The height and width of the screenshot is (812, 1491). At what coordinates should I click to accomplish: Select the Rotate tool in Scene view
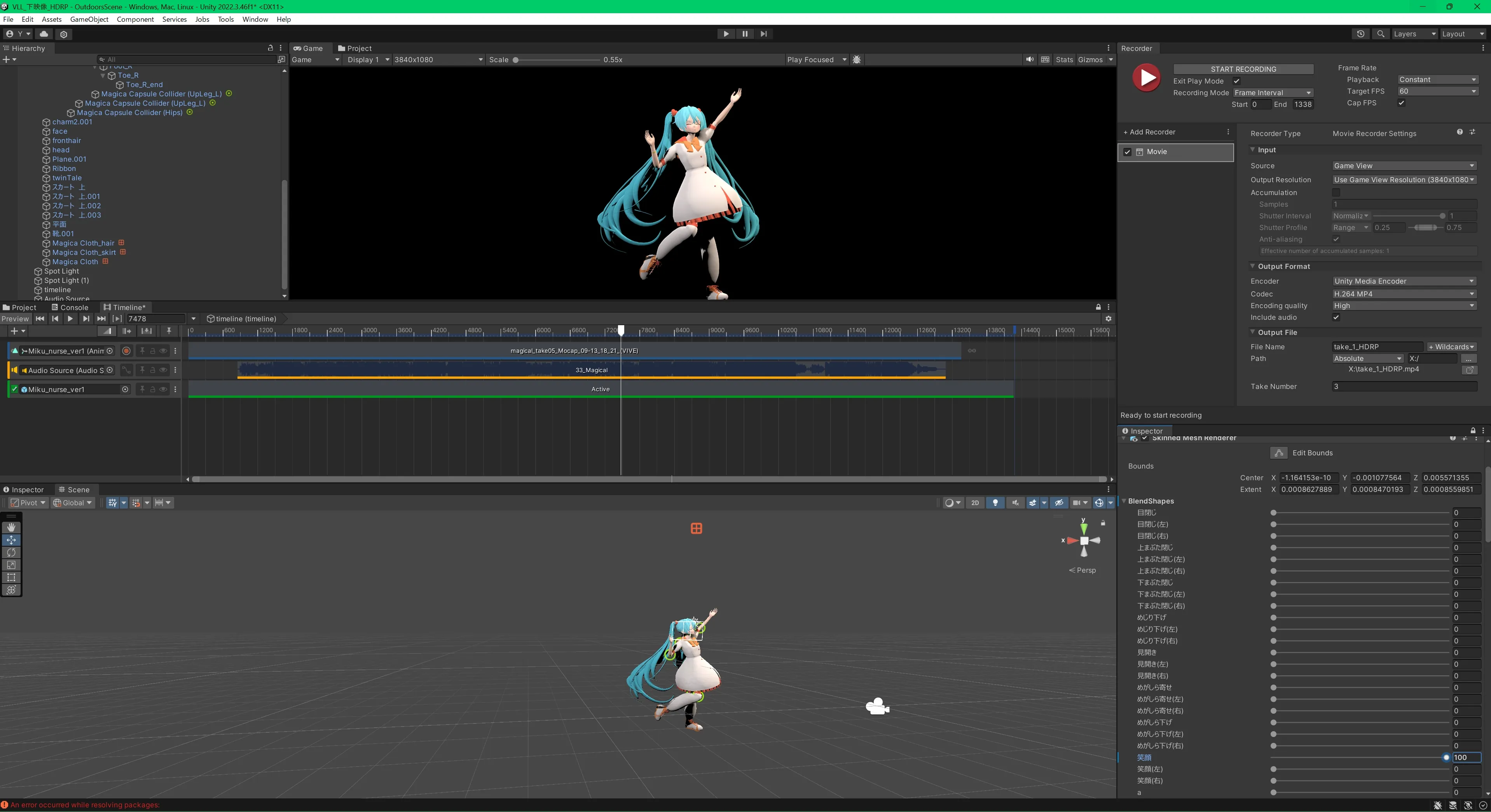pos(11,552)
